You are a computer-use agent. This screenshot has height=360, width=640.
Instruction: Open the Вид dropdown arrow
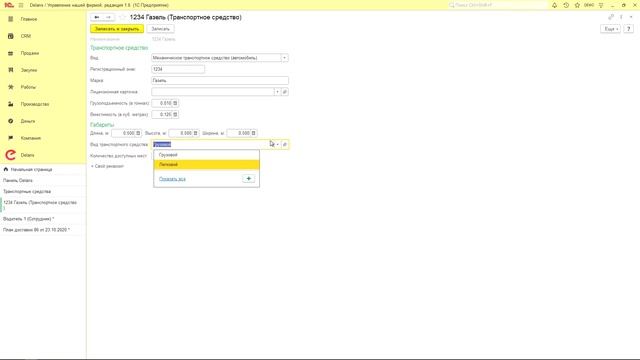click(x=284, y=58)
